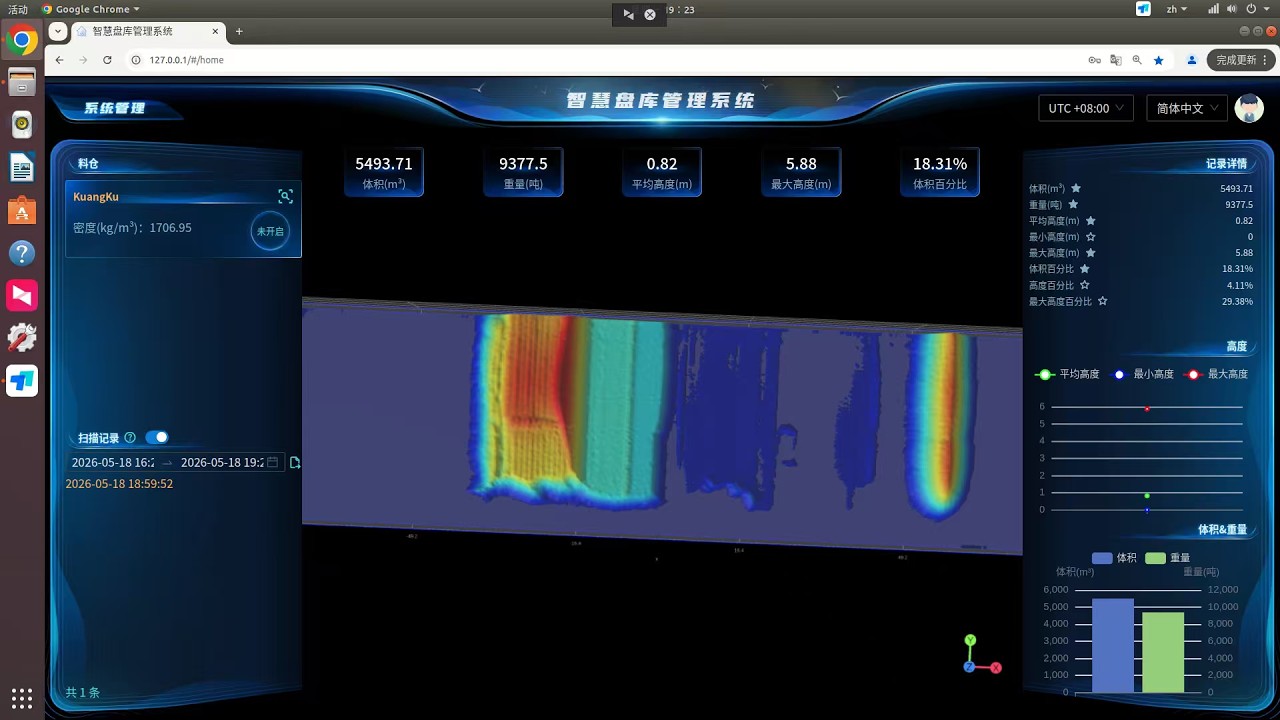Click the scan view icon on KuangKu card

pyautogui.click(x=285, y=197)
